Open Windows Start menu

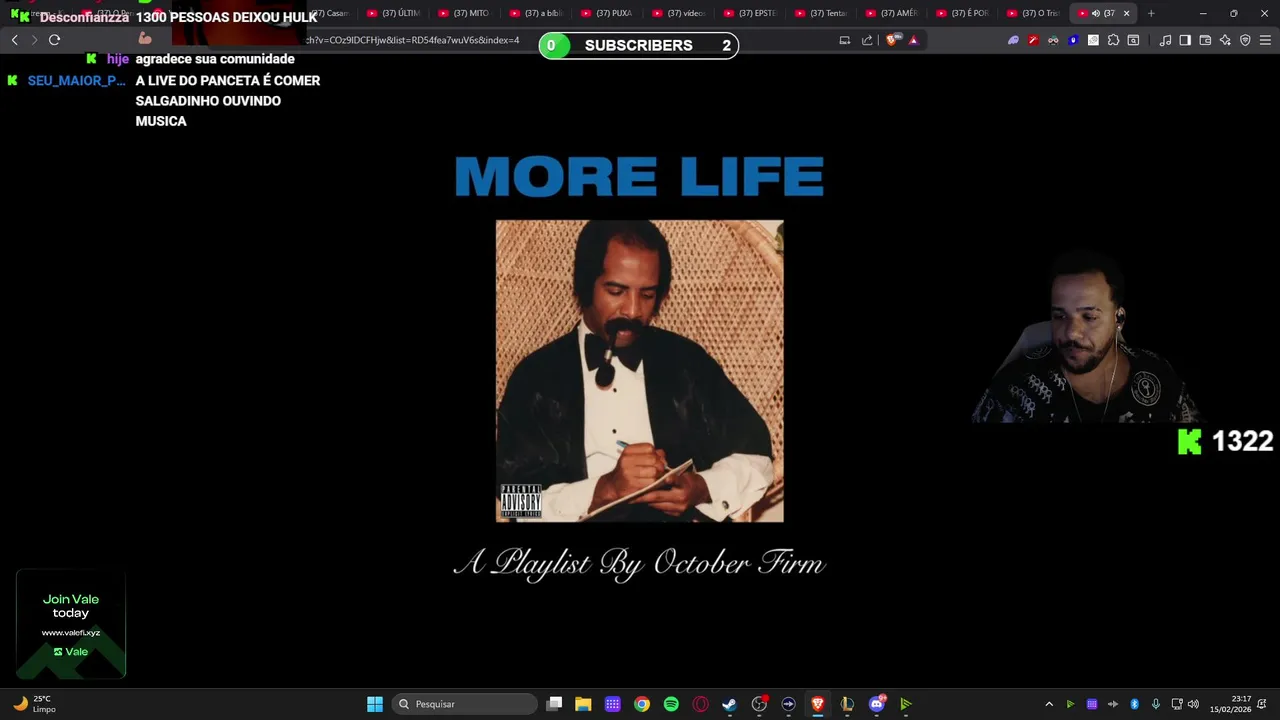[x=375, y=704]
